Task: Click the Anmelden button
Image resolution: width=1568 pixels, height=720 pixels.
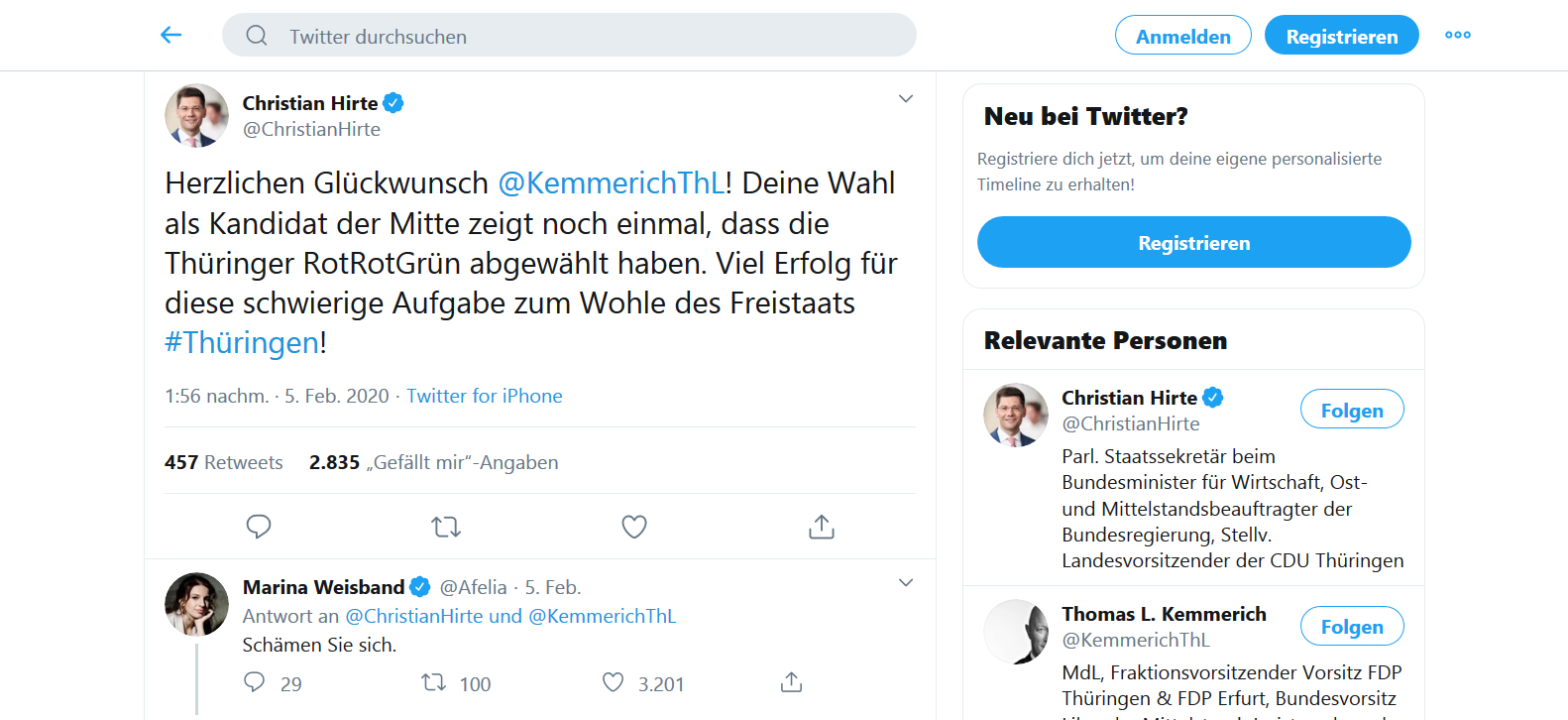Action: [x=1182, y=36]
